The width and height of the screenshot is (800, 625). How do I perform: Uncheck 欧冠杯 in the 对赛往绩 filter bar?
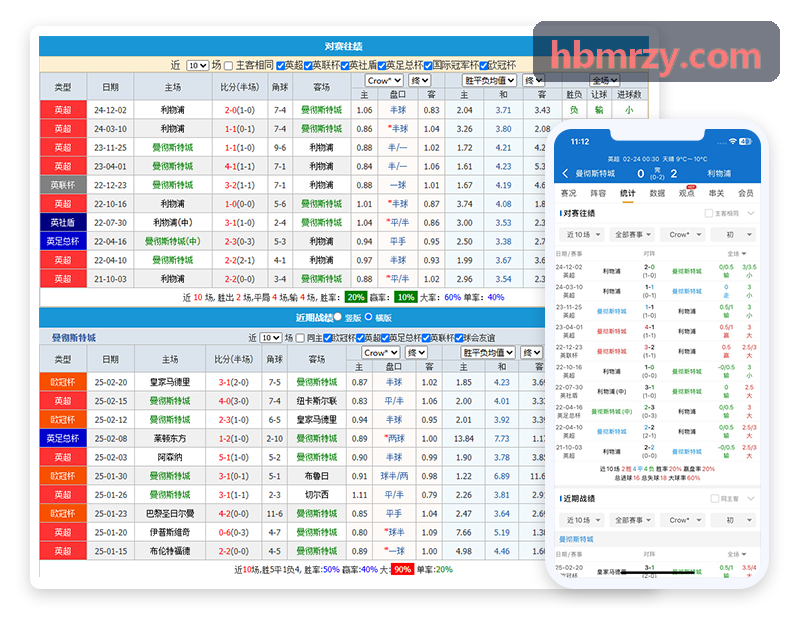tap(484, 66)
